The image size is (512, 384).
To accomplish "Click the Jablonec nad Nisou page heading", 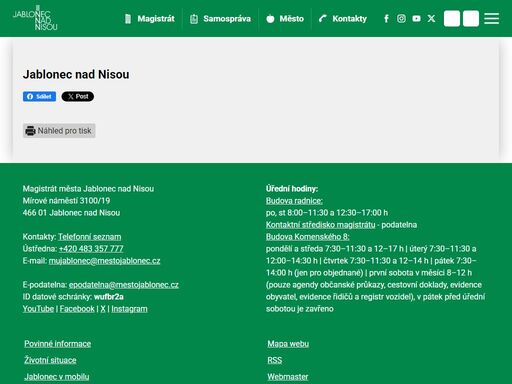I will [76, 74].
